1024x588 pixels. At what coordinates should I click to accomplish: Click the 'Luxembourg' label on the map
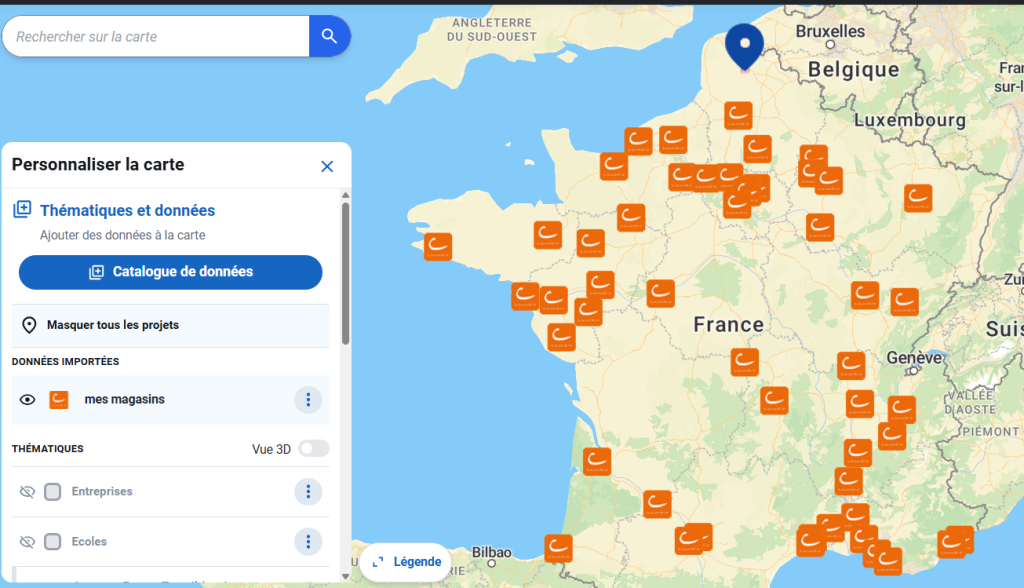[x=910, y=120]
